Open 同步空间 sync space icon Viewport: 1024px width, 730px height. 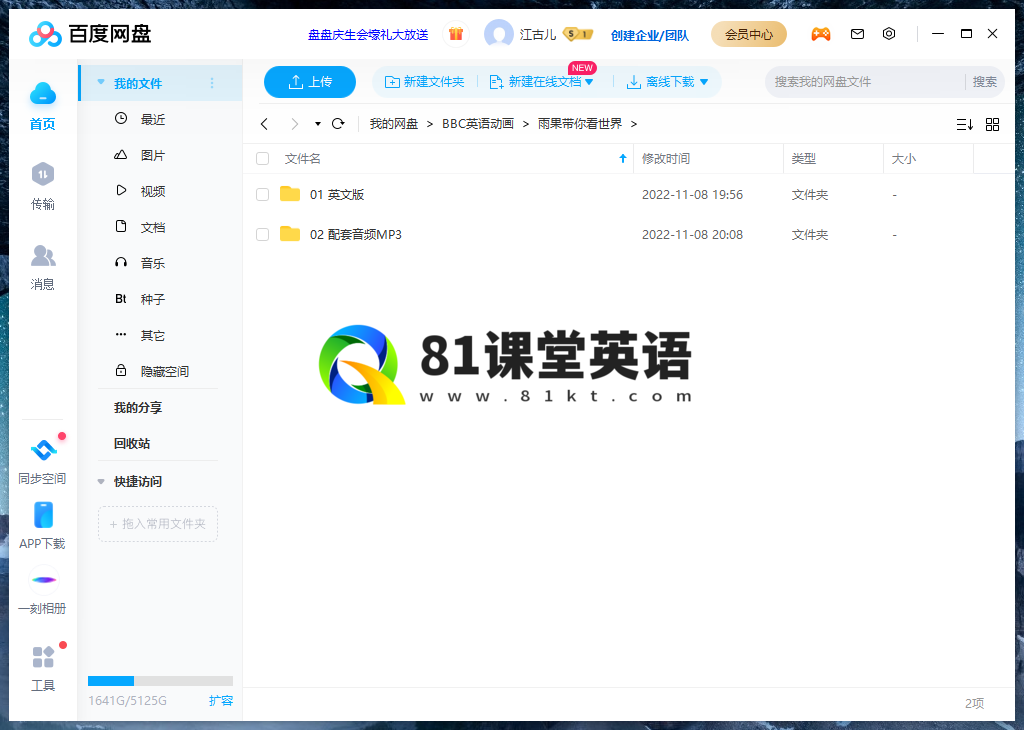click(43, 450)
